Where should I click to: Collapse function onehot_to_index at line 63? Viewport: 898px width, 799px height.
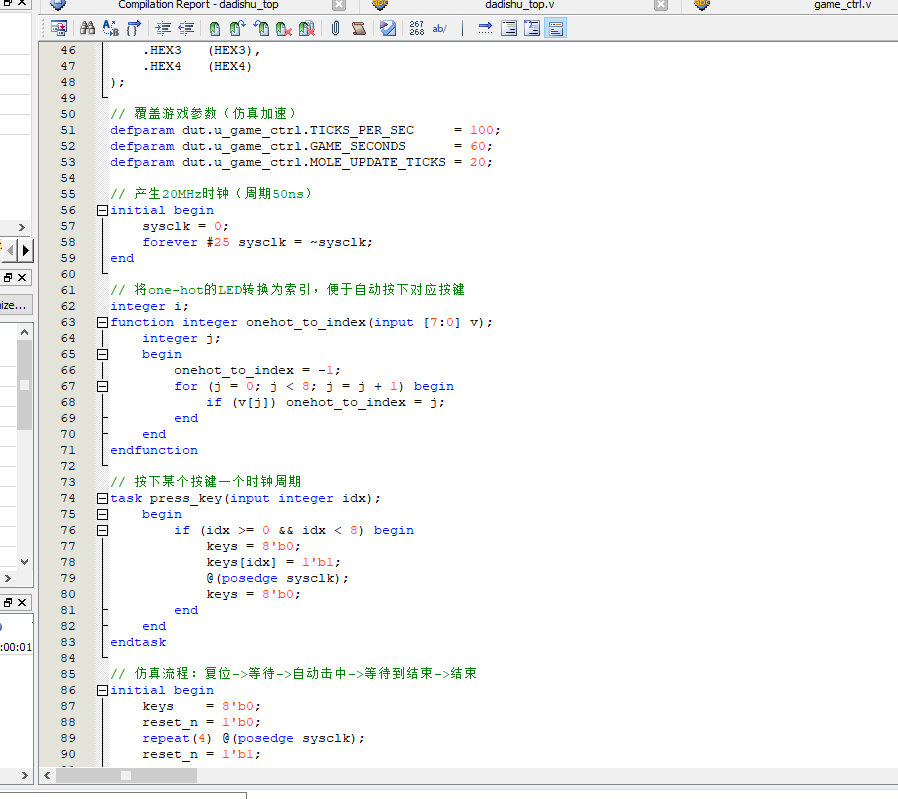[x=103, y=322]
